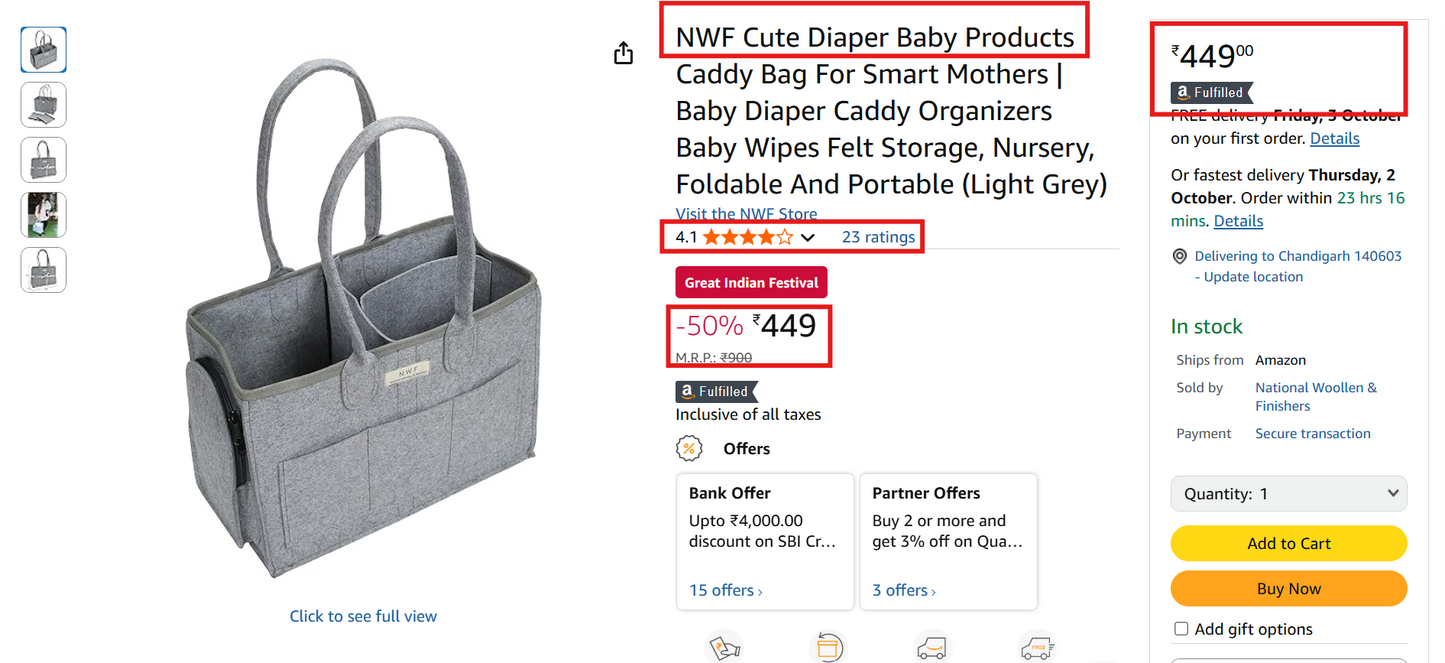The width and height of the screenshot is (1445, 663).
Task: Select the fourth product gallery thumbnail
Action: pos(43,214)
